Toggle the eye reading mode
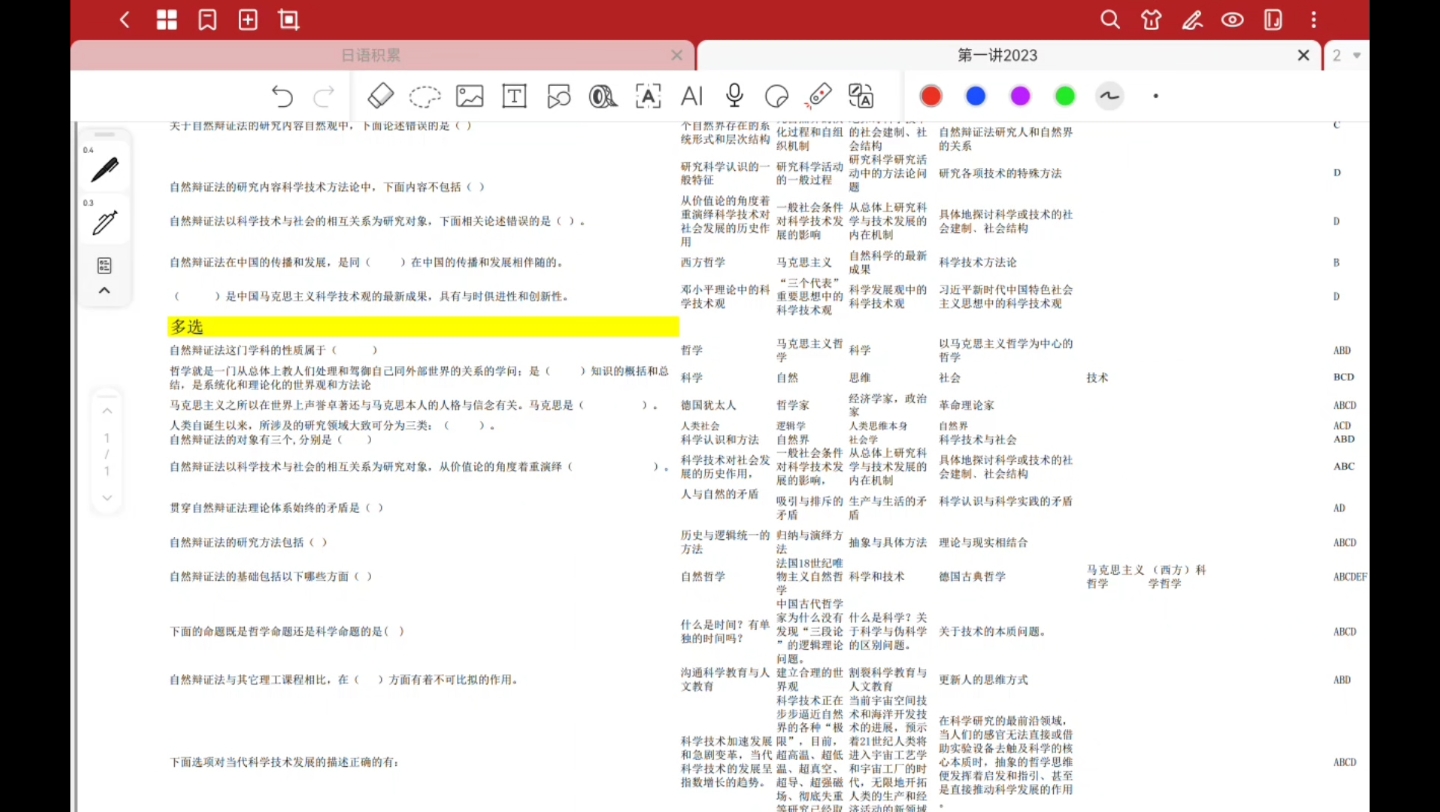The width and height of the screenshot is (1440, 812). click(x=1232, y=20)
